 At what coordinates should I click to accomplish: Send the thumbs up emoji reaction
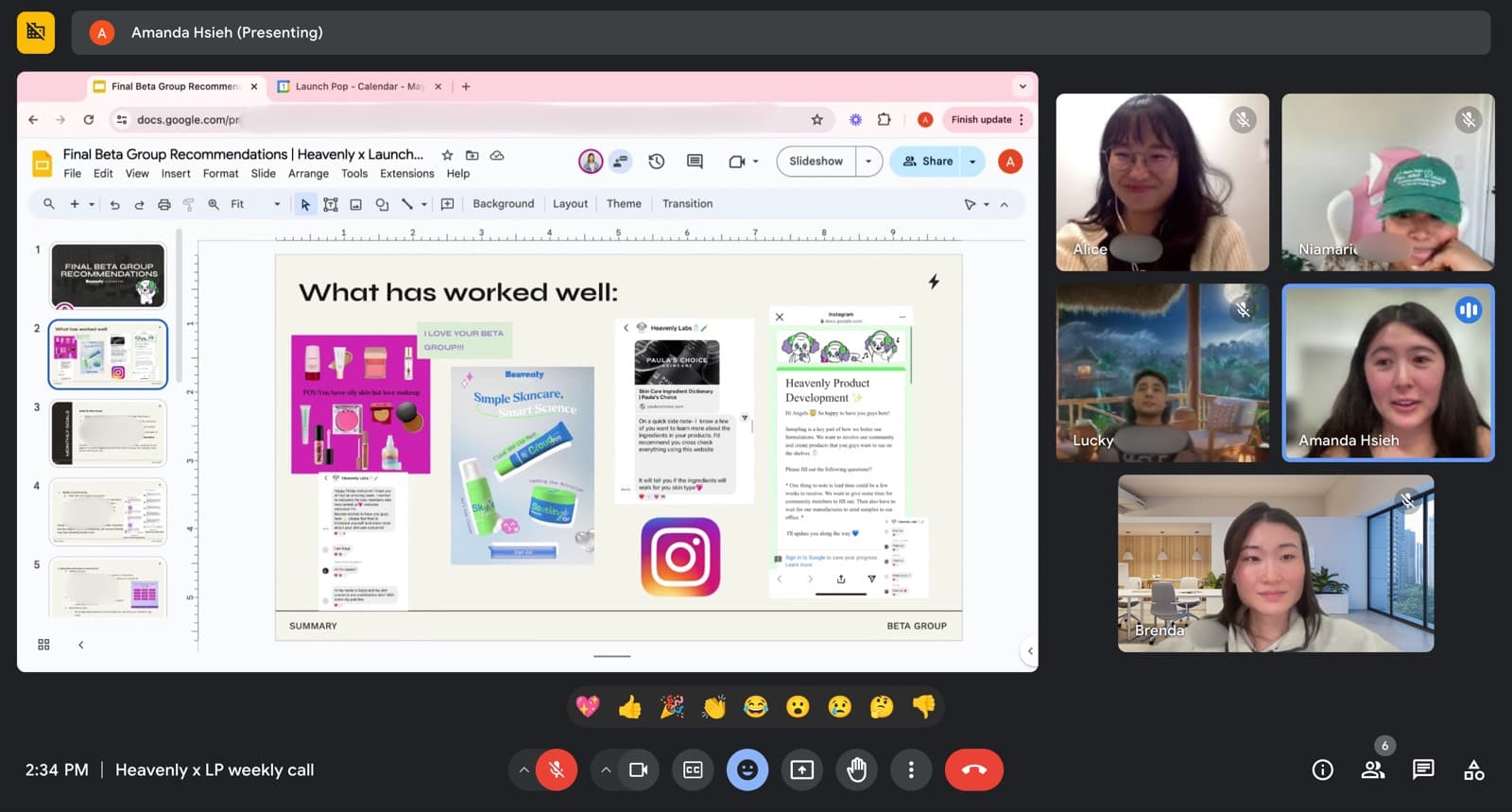pos(629,706)
